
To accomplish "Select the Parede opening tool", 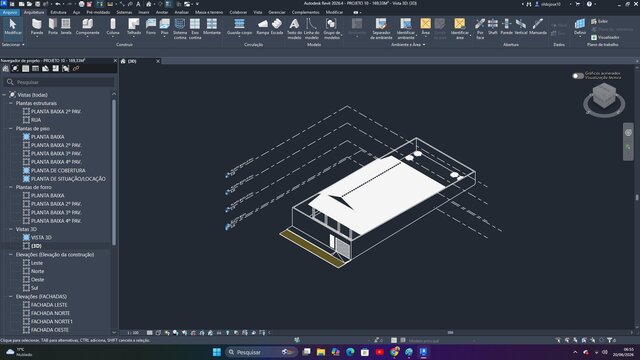I will click(507, 27).
